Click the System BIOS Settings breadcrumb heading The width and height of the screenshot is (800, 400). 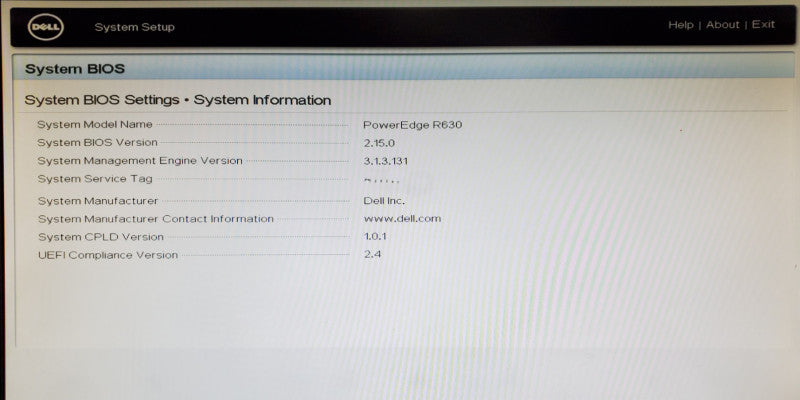click(x=178, y=99)
